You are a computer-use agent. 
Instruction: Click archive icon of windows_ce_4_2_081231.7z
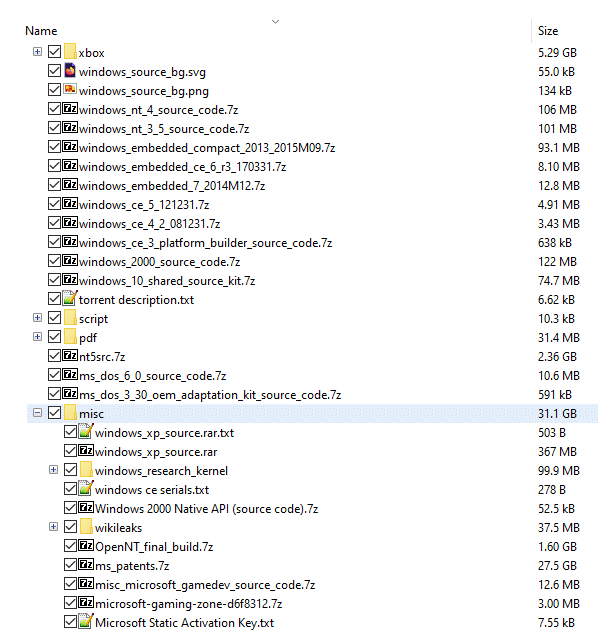pyautogui.click(x=70, y=223)
